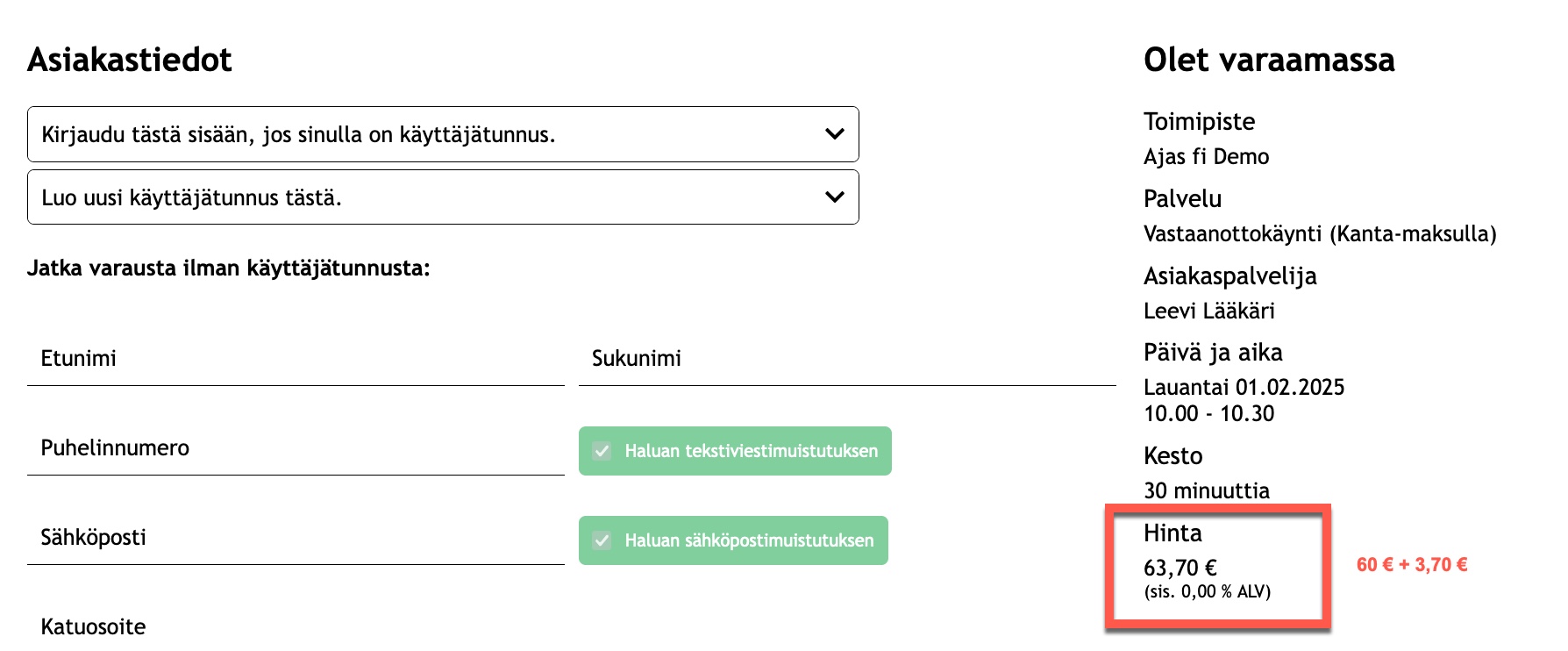Click the red '60 € + 3,70 €' annotation

pyautogui.click(x=1411, y=565)
